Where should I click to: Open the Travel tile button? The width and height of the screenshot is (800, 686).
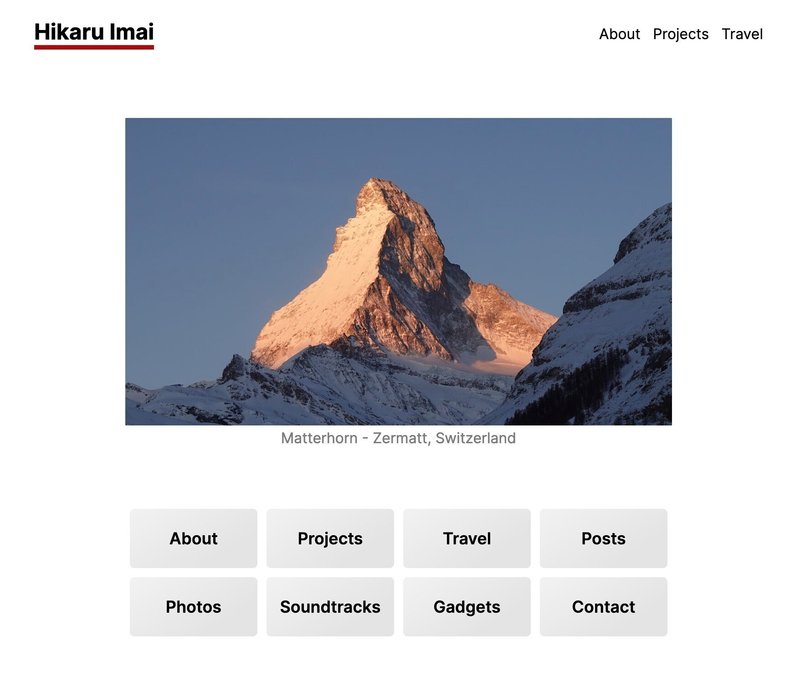point(467,538)
